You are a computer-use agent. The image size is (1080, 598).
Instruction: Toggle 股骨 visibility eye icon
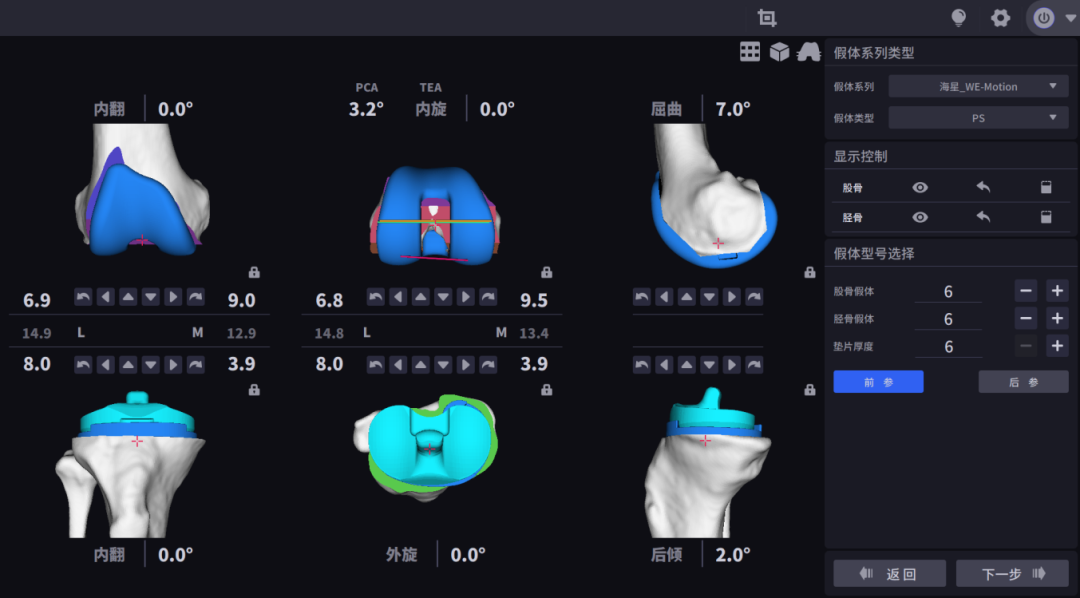click(x=920, y=187)
